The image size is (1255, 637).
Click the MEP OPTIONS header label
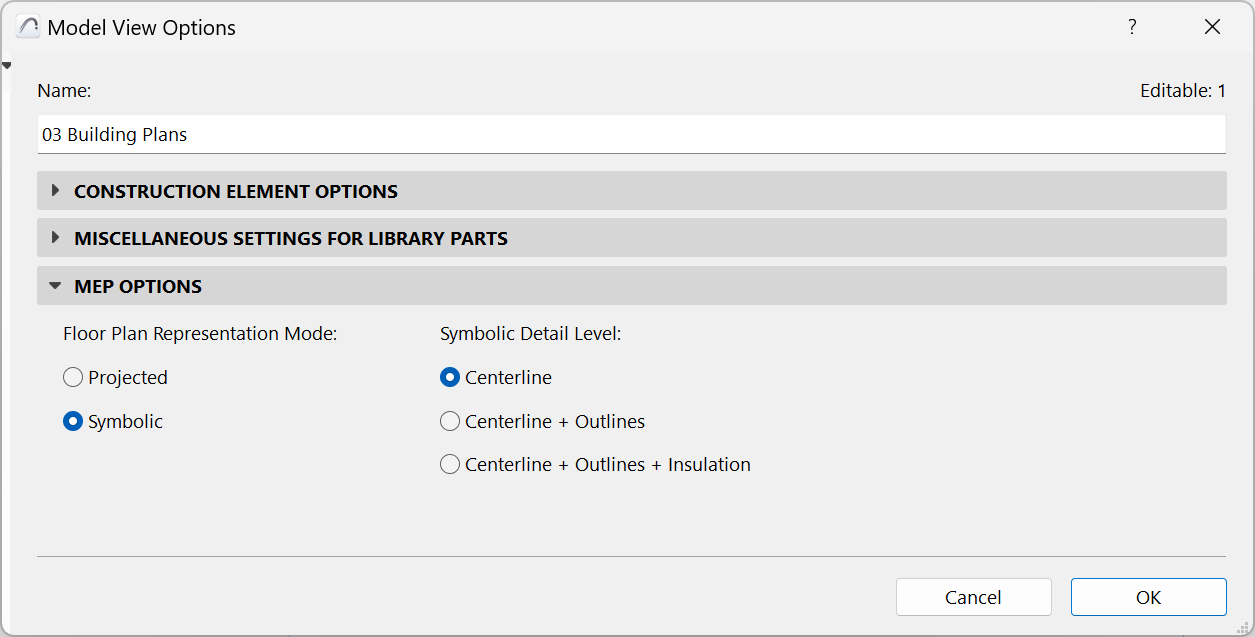(138, 287)
